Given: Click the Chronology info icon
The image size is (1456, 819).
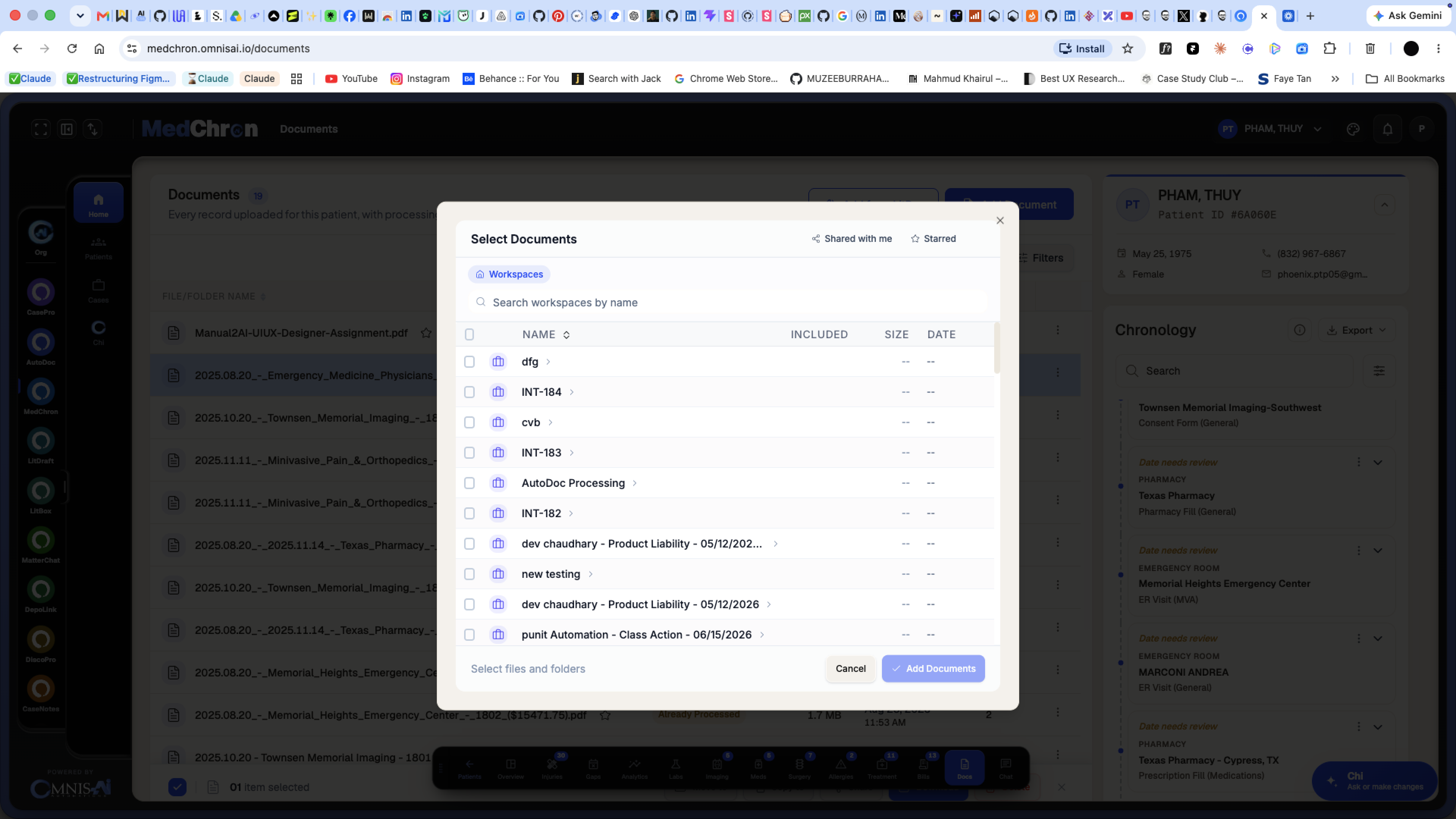Looking at the screenshot, I should (x=1299, y=330).
